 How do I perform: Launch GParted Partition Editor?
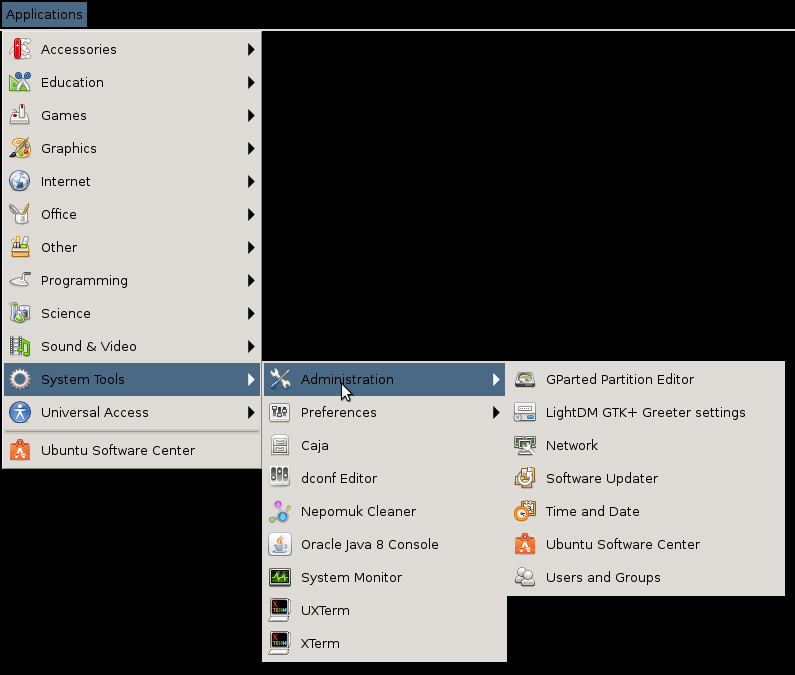click(645, 379)
